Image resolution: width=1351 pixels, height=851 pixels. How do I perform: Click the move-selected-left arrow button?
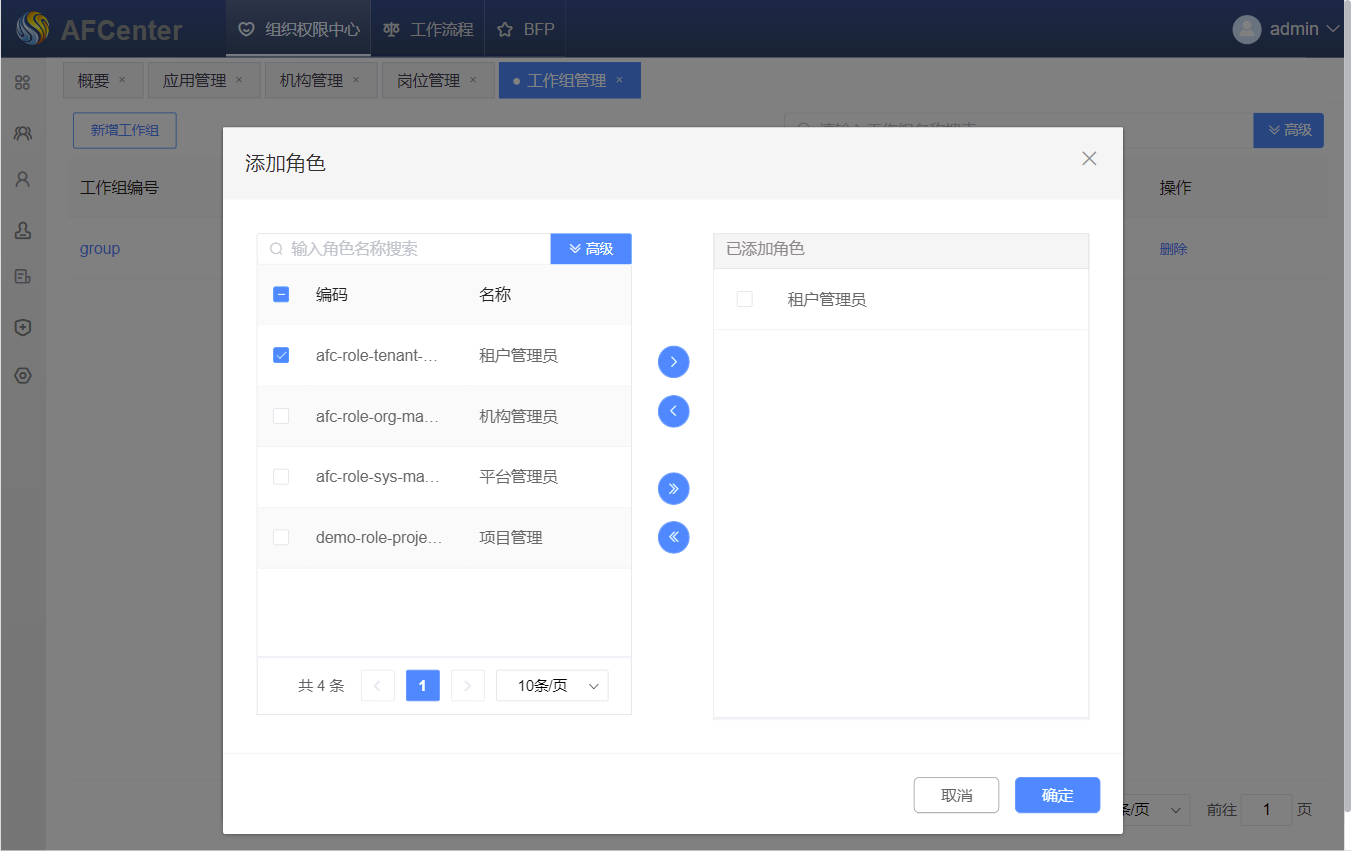click(673, 411)
